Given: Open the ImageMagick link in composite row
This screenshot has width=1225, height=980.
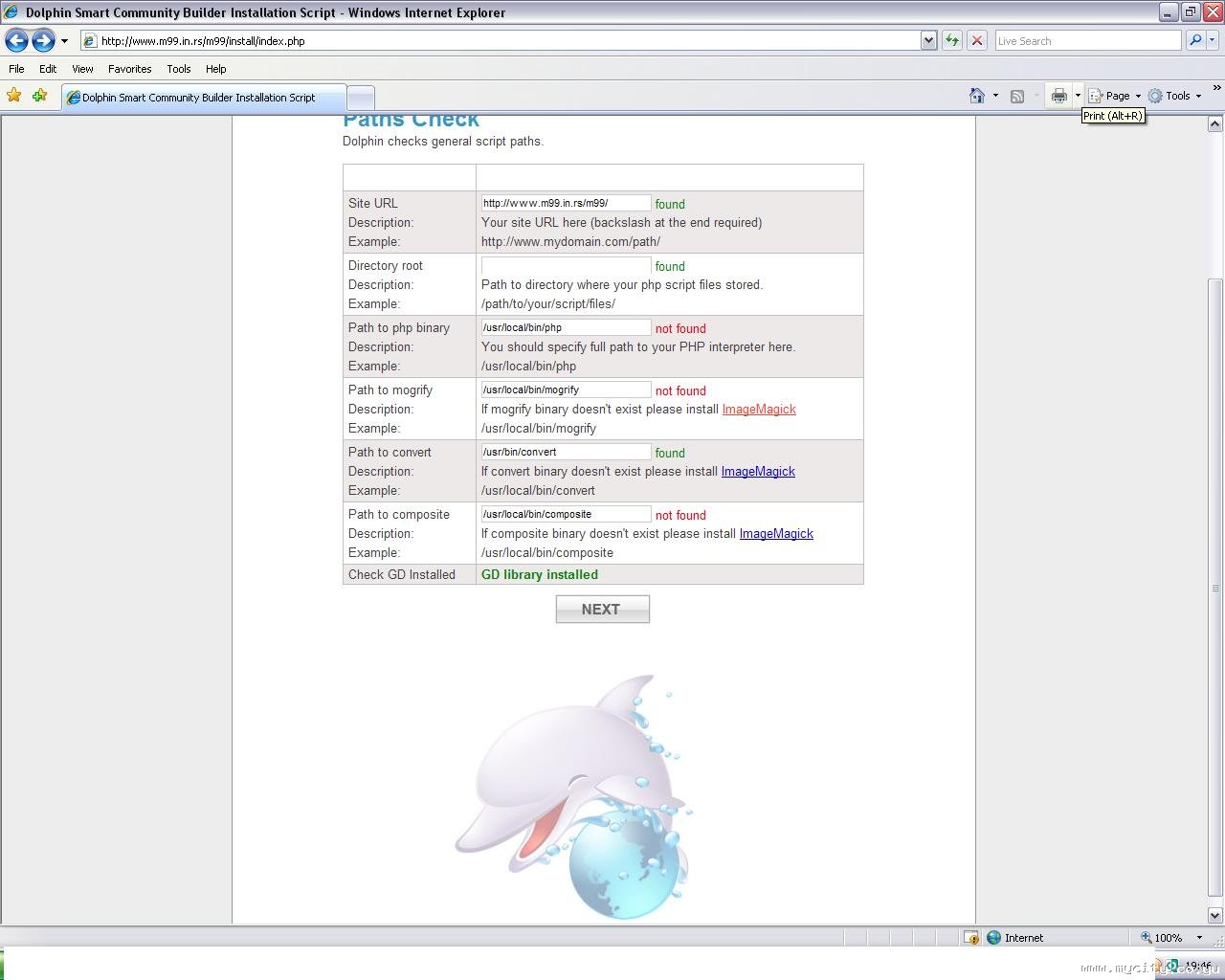Looking at the screenshot, I should (x=776, y=534).
